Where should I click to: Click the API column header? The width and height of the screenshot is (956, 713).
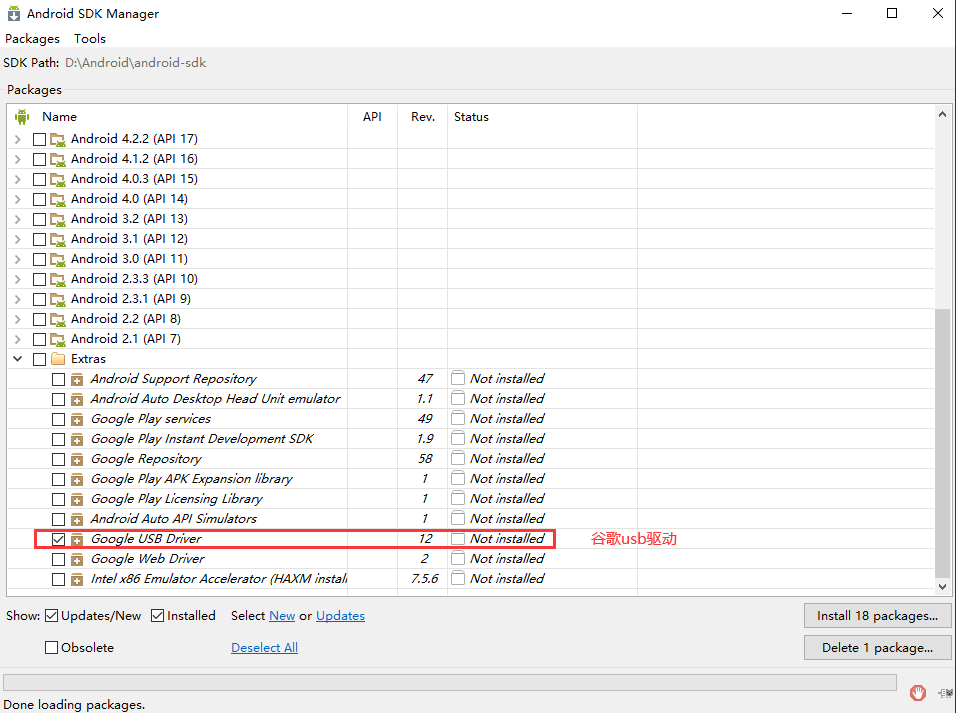click(x=372, y=116)
